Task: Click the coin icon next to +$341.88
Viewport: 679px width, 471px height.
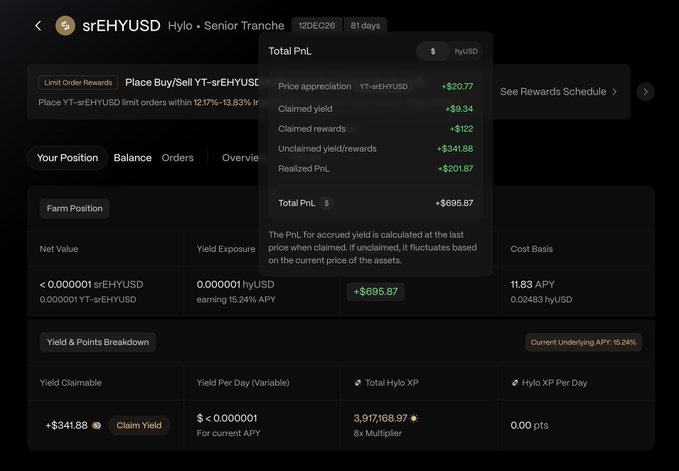Action: point(97,426)
